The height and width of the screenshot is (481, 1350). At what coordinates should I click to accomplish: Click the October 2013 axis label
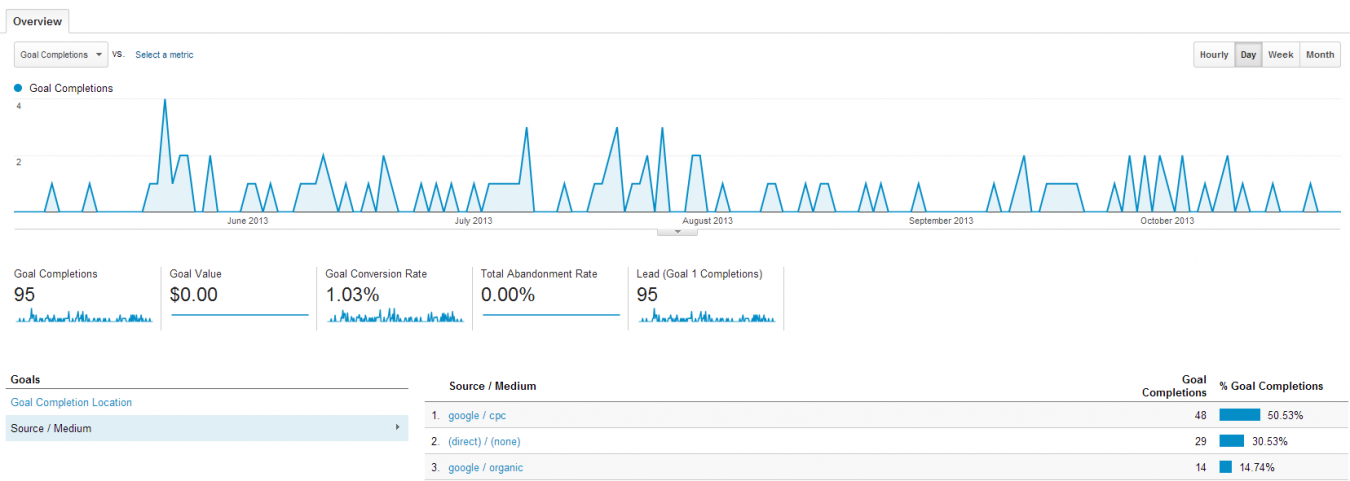point(1168,221)
